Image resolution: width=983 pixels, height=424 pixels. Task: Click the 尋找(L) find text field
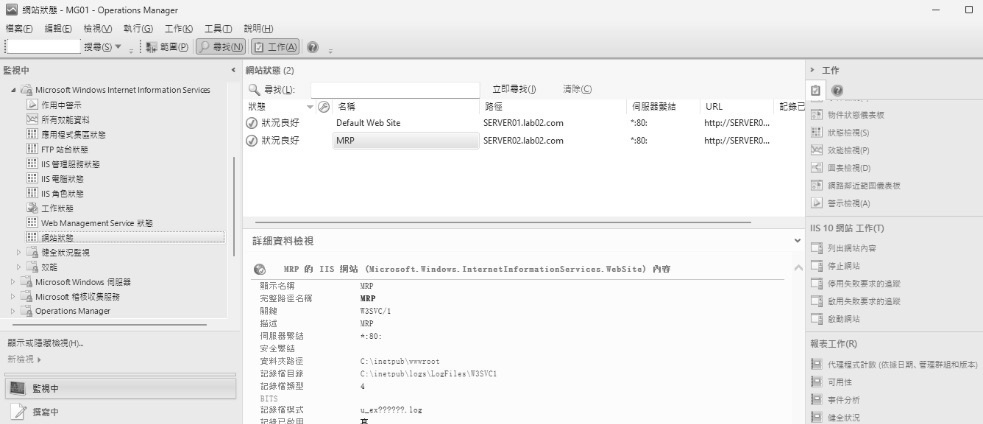pyautogui.click(x=395, y=90)
